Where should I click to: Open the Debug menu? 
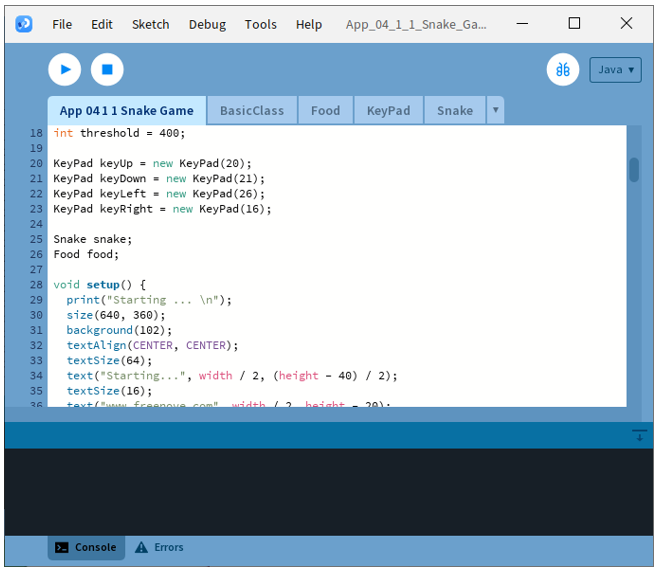tap(207, 24)
